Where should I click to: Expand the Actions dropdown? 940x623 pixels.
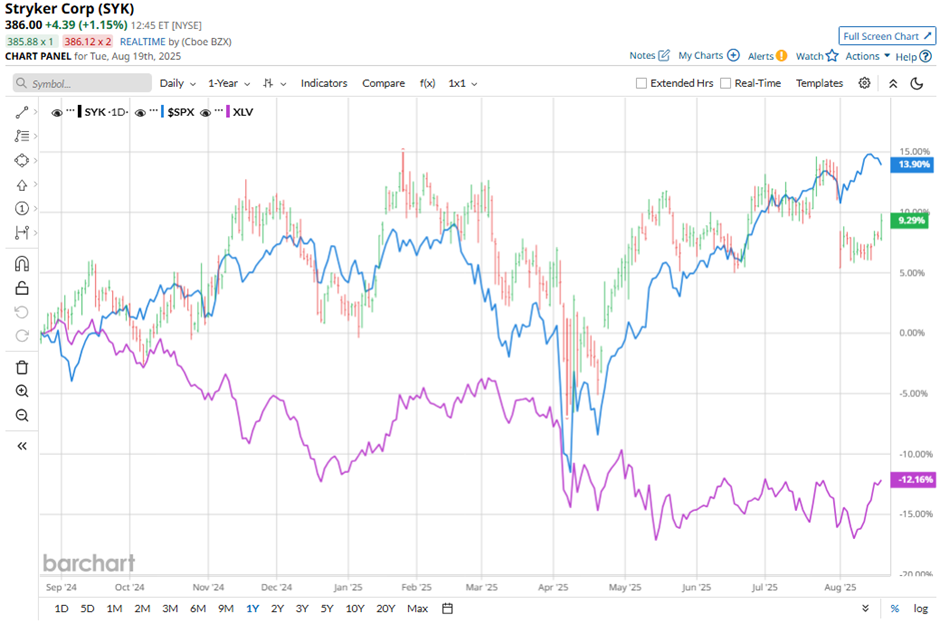click(867, 56)
